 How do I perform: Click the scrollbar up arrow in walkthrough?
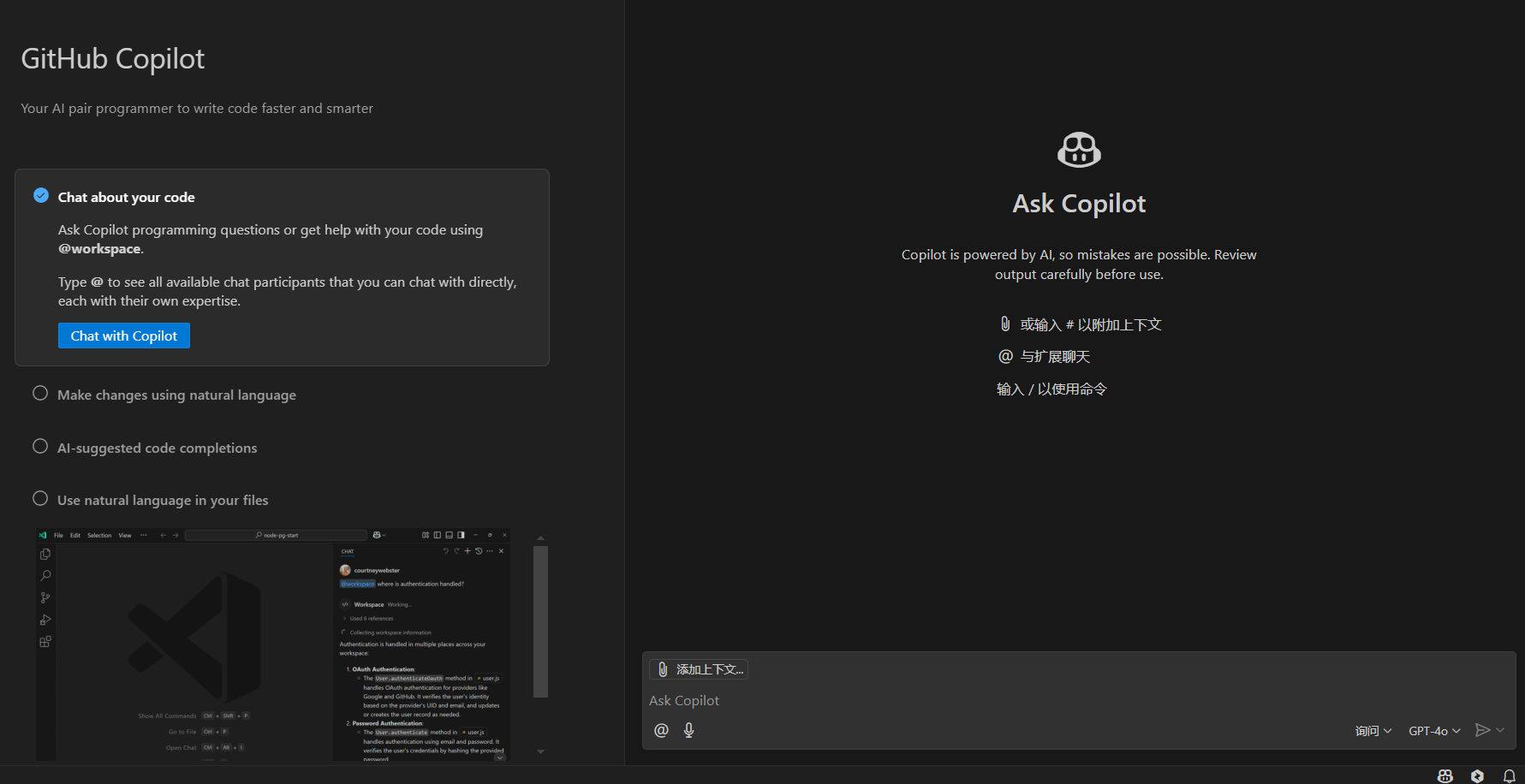[540, 538]
